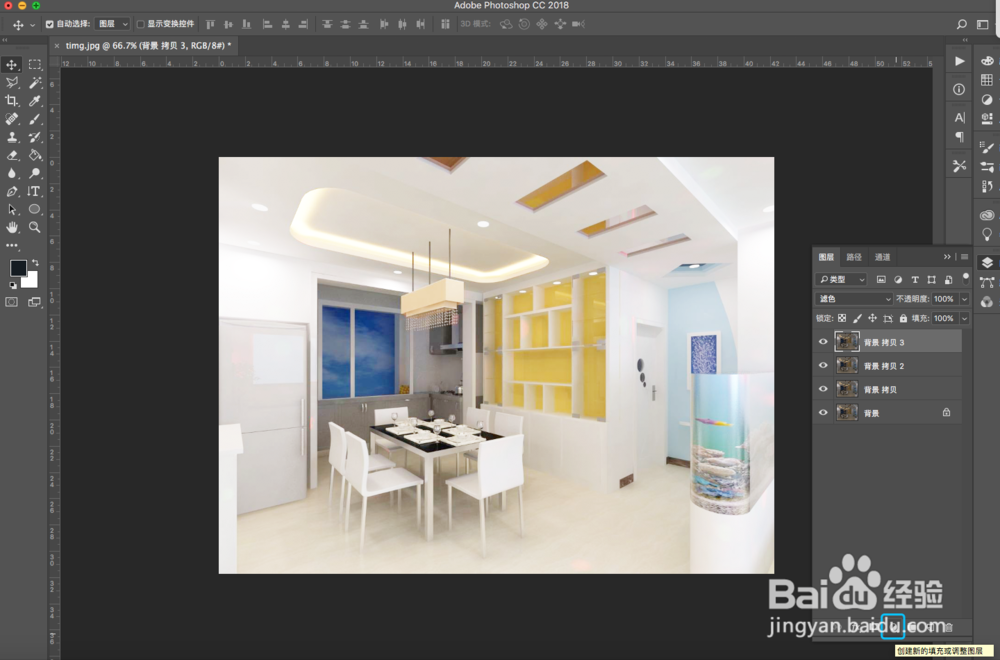Switch to the 通道 tab
The image size is (1000, 660).
(x=882, y=257)
